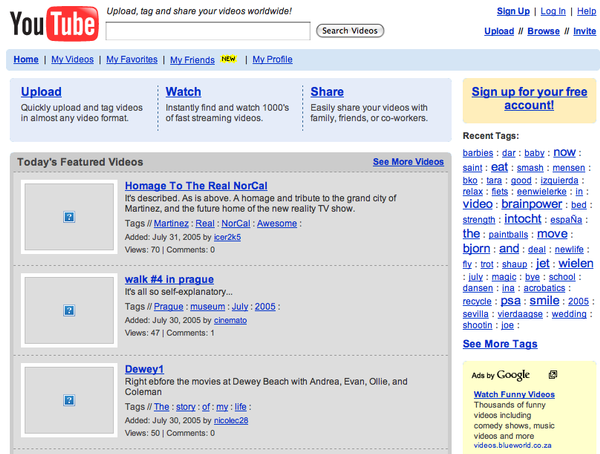Open the walk #4 in prague thumbnail
The image size is (600, 454).
(69, 310)
